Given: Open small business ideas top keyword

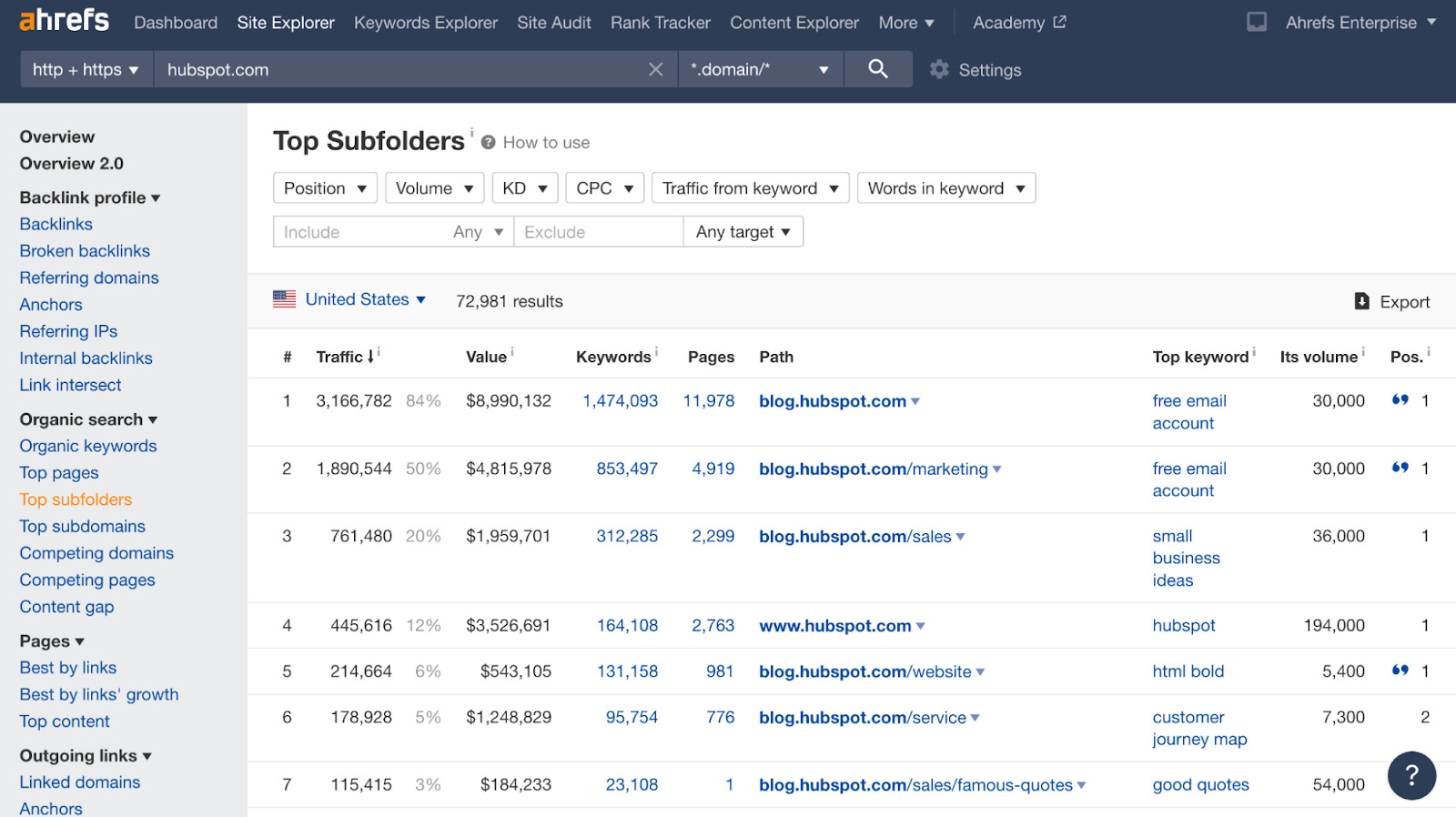Looking at the screenshot, I should [1187, 559].
